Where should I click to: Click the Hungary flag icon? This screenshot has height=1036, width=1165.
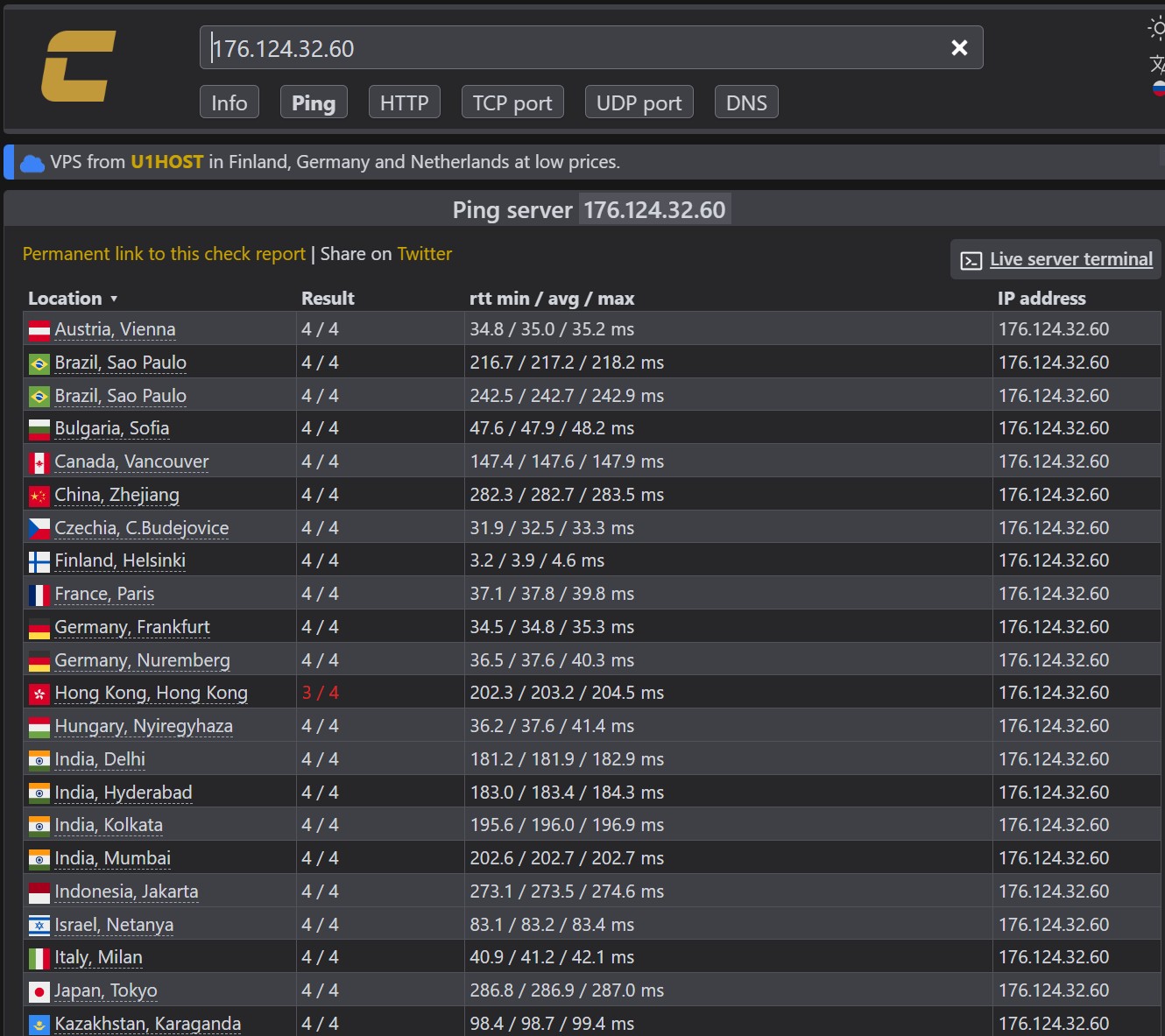[x=39, y=727]
